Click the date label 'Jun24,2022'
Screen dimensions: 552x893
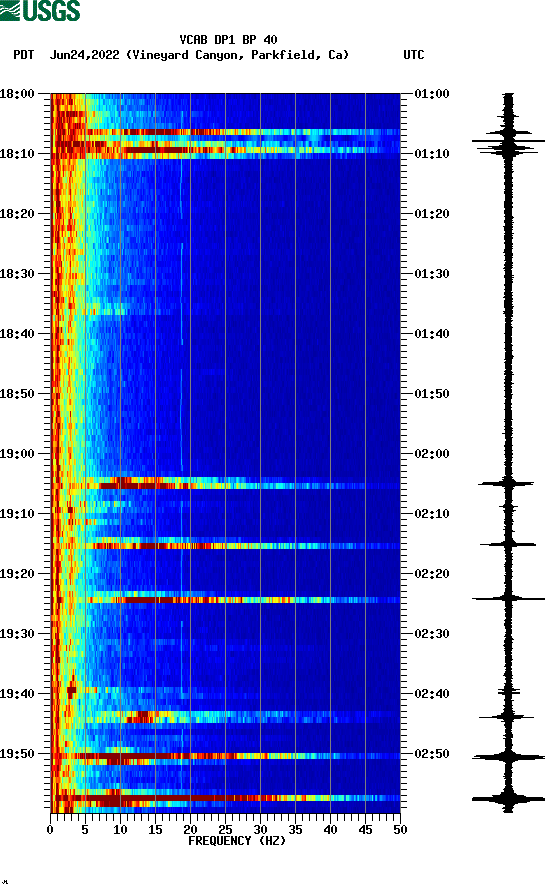click(85, 55)
